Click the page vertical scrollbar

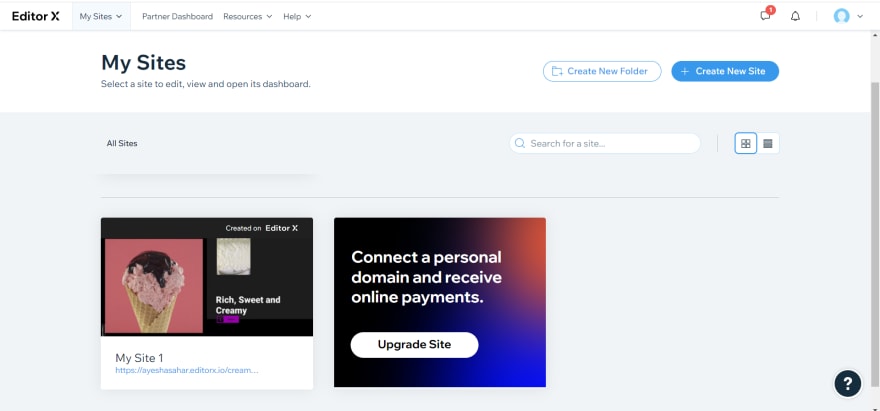875,233
